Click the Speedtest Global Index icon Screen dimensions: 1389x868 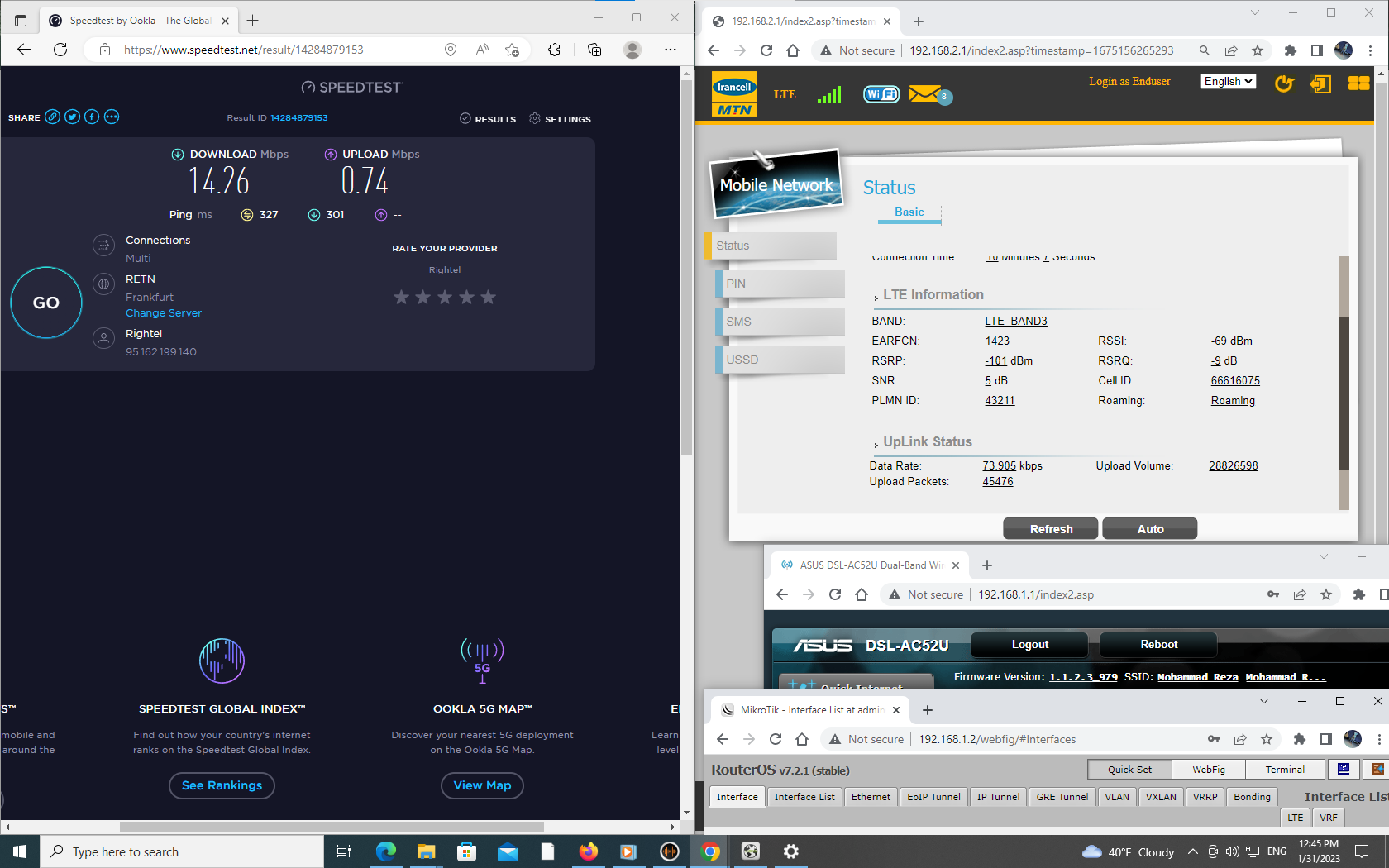[222, 661]
